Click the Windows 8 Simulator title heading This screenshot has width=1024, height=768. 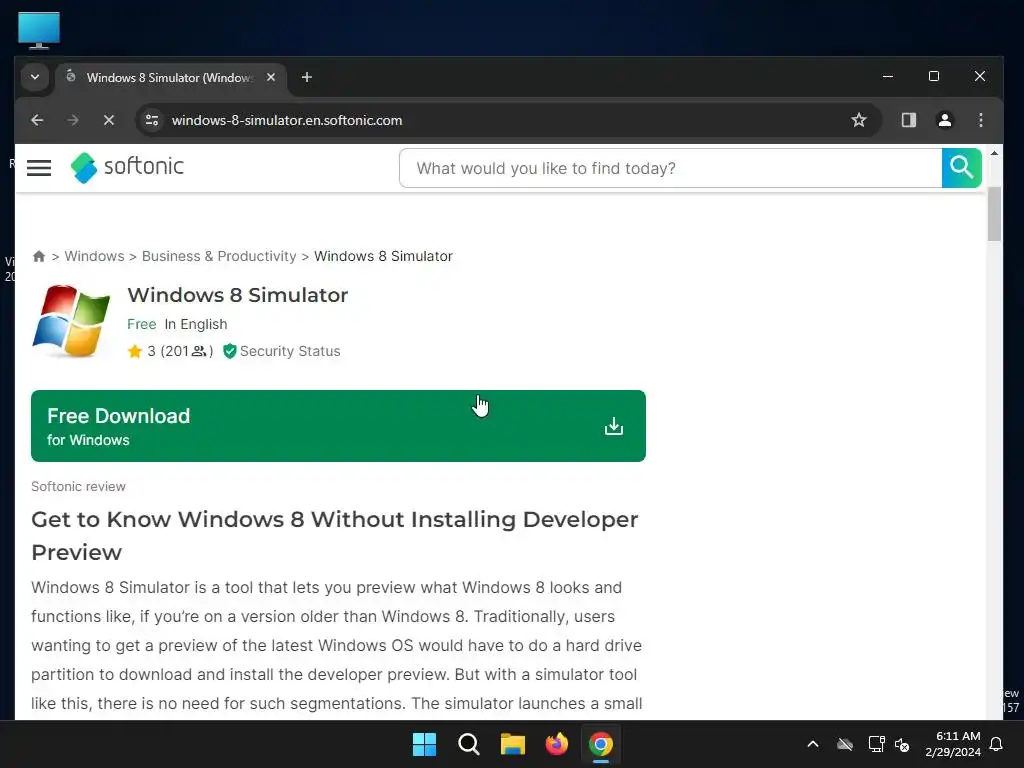pos(238,295)
